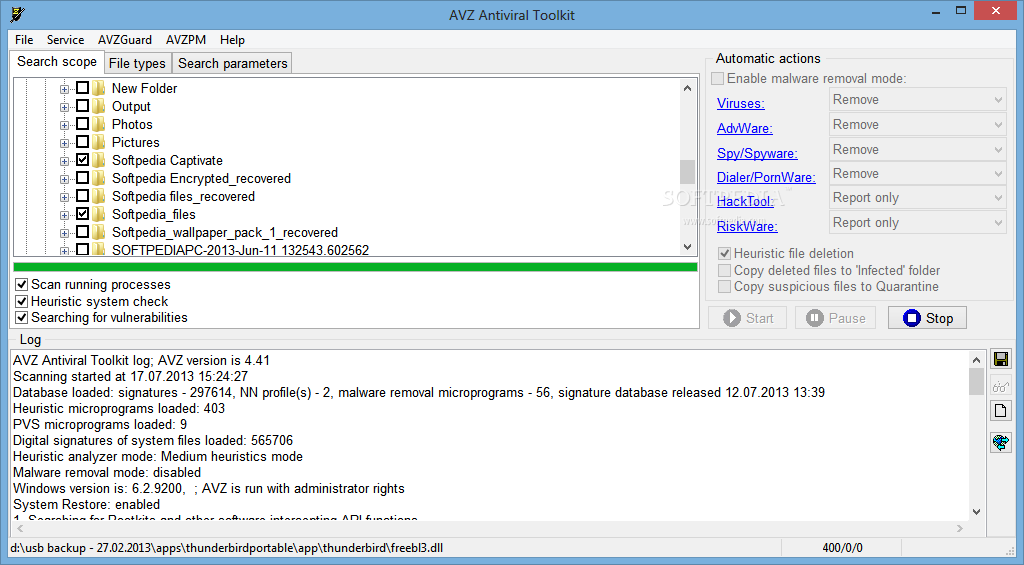
Task: Open the RiskWare action dropdown
Action: point(918,223)
